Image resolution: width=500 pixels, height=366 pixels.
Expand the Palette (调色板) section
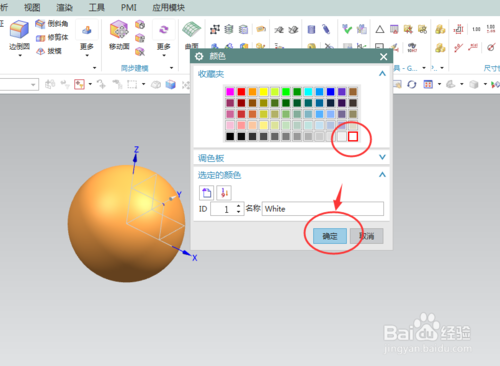[382, 157]
